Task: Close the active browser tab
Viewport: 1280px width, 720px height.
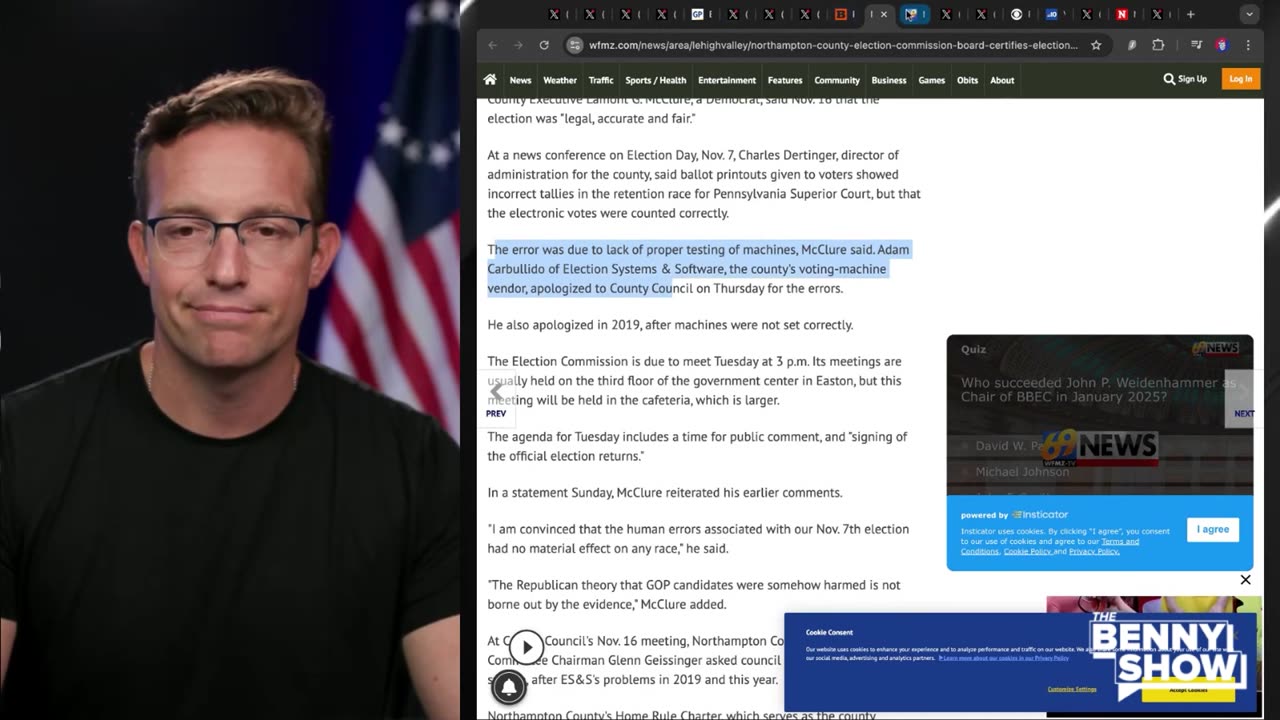Action: (x=884, y=14)
